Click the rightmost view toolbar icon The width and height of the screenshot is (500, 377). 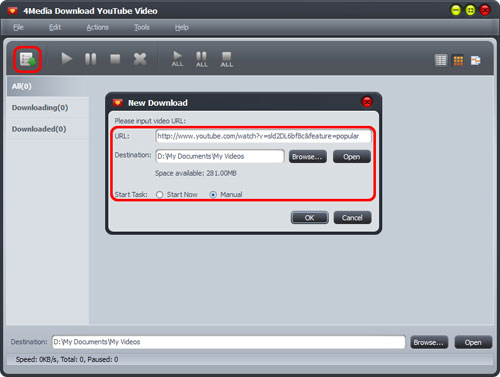tap(475, 60)
